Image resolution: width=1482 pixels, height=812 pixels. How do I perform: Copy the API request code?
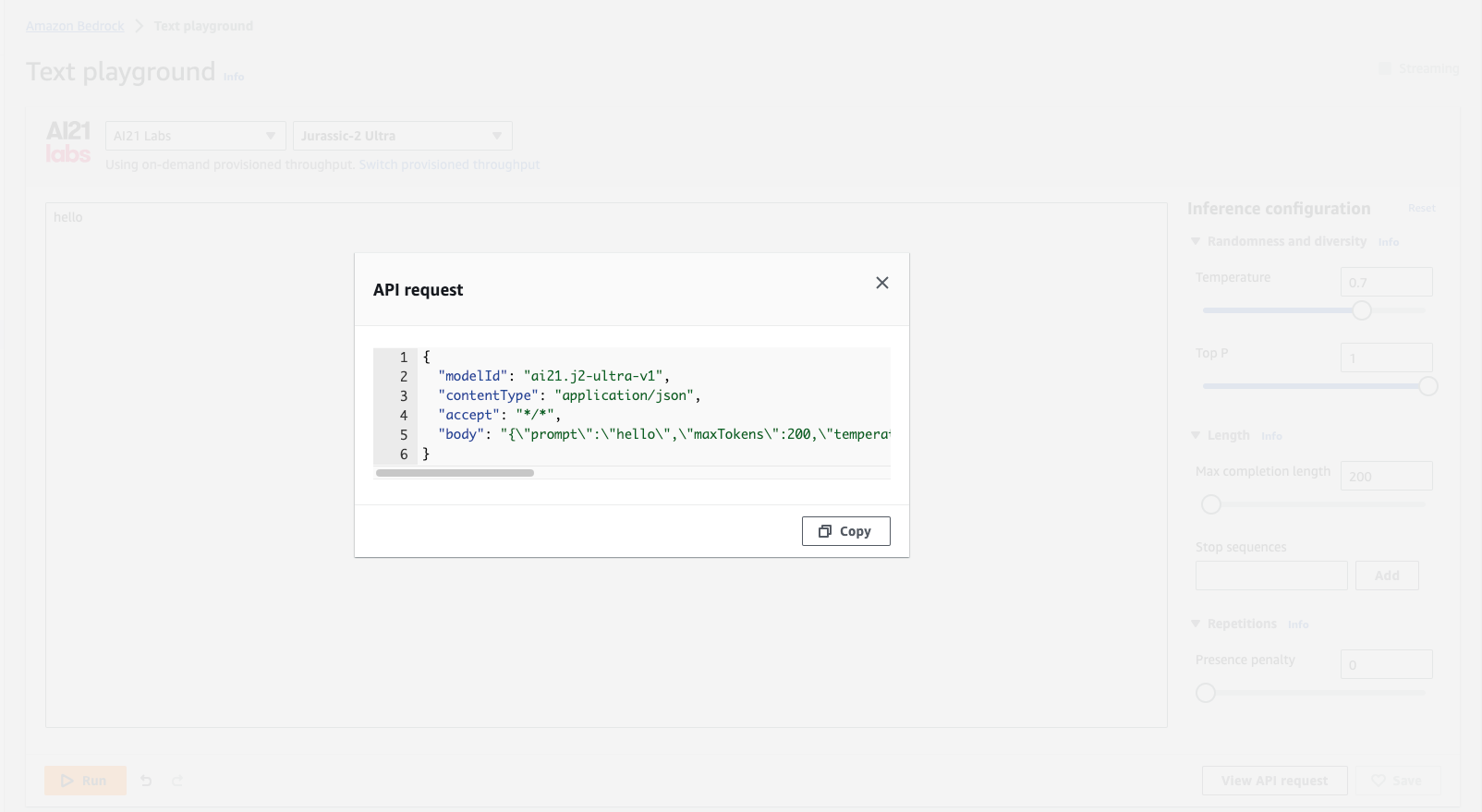pyautogui.click(x=845, y=531)
